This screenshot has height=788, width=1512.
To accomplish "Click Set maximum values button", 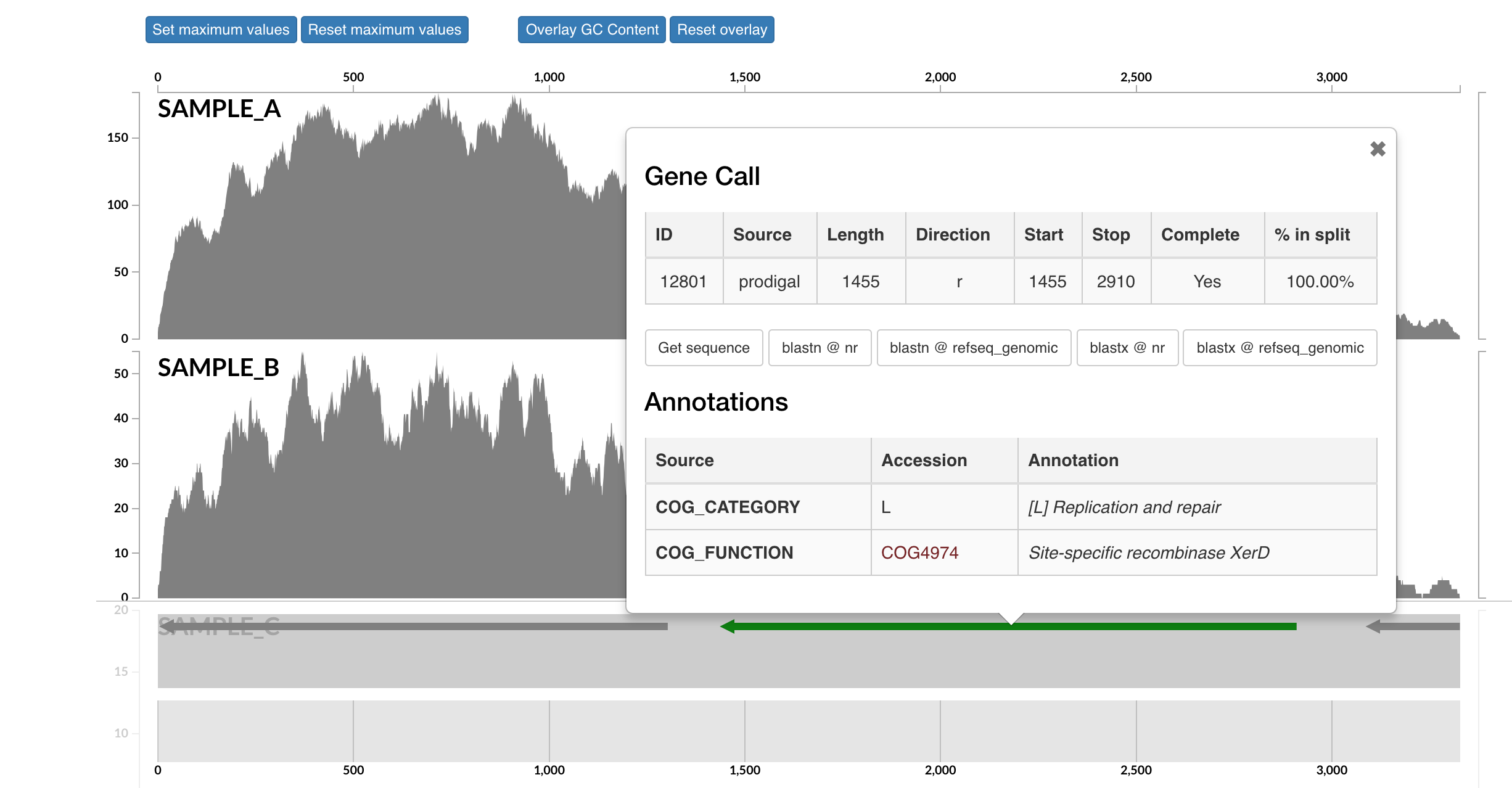I will point(221,30).
